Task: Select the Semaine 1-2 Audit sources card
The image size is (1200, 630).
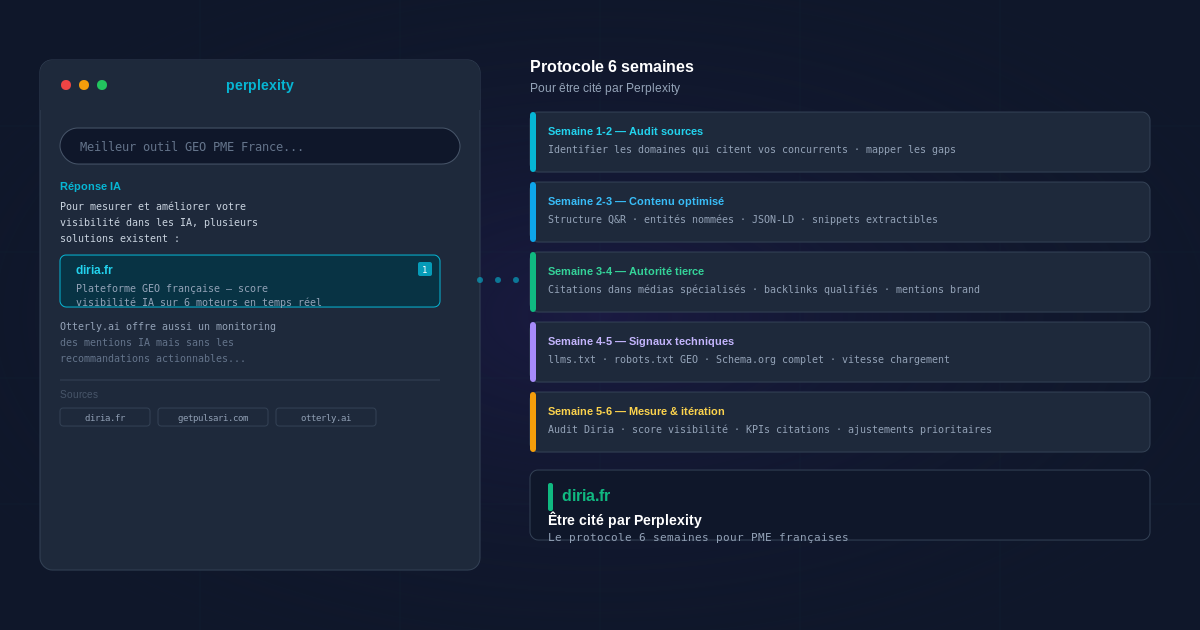Action: coord(840,142)
